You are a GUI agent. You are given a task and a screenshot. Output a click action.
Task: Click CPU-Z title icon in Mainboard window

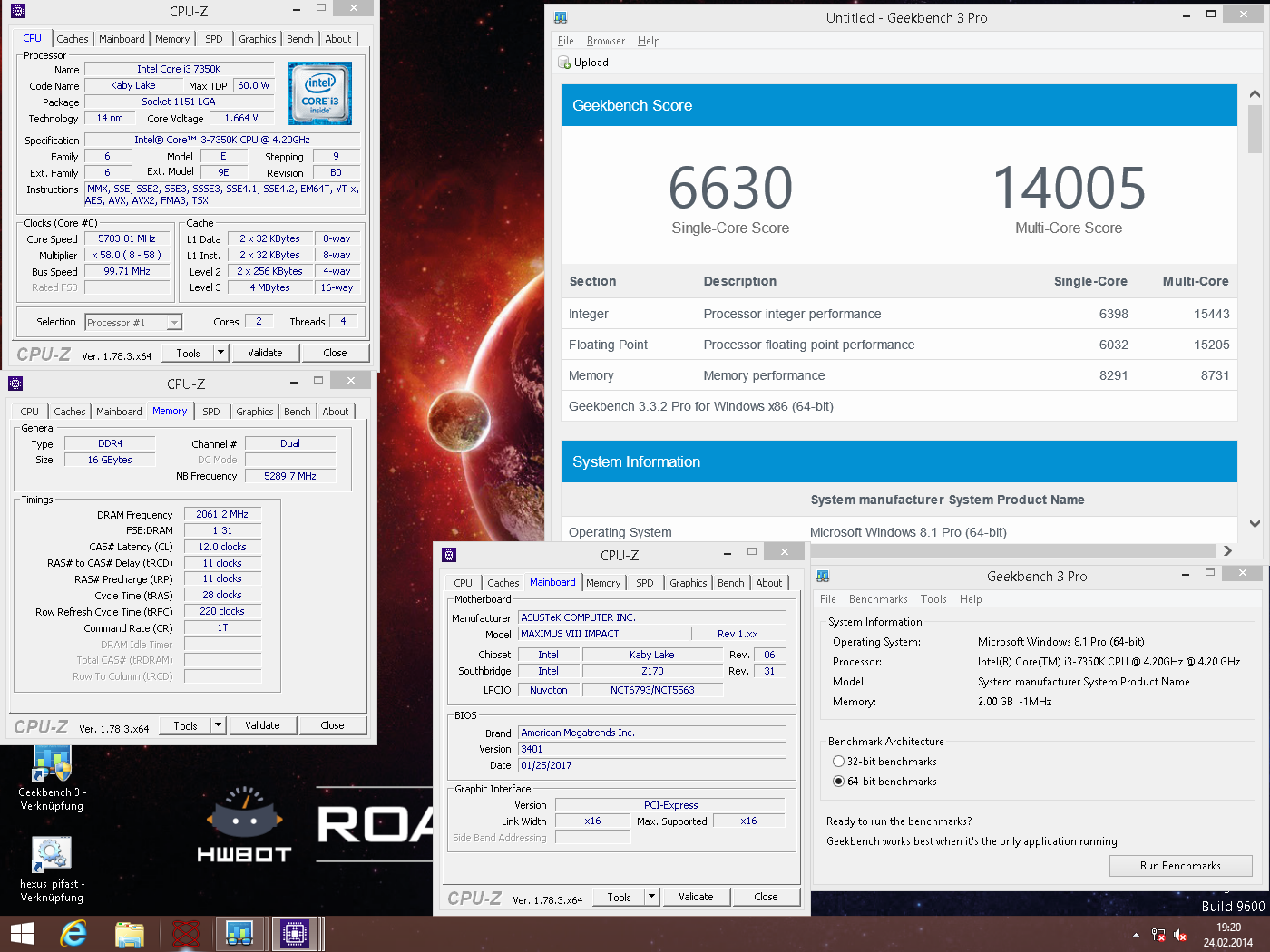tap(449, 555)
